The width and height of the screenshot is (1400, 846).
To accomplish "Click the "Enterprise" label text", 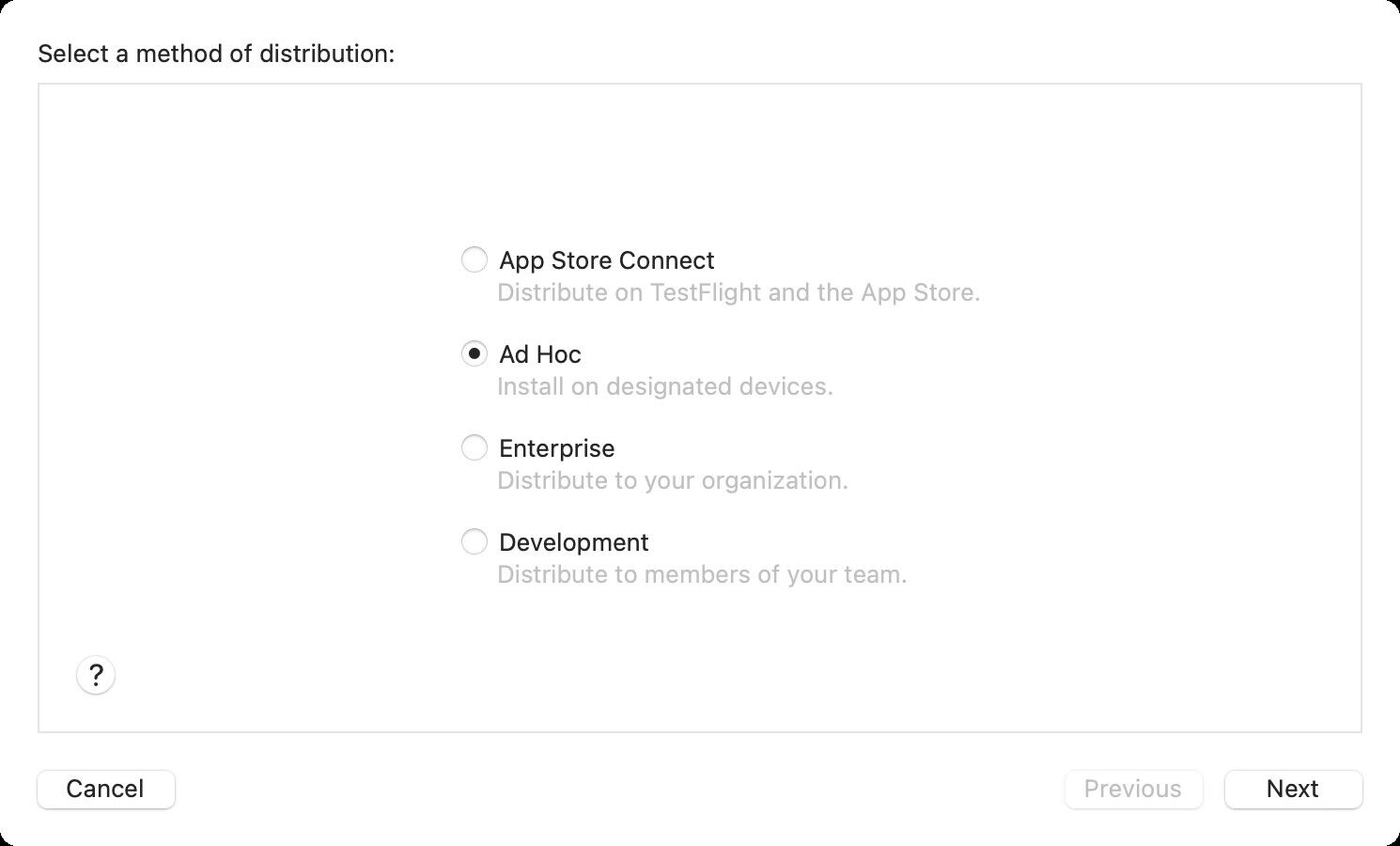I will pyautogui.click(x=556, y=448).
